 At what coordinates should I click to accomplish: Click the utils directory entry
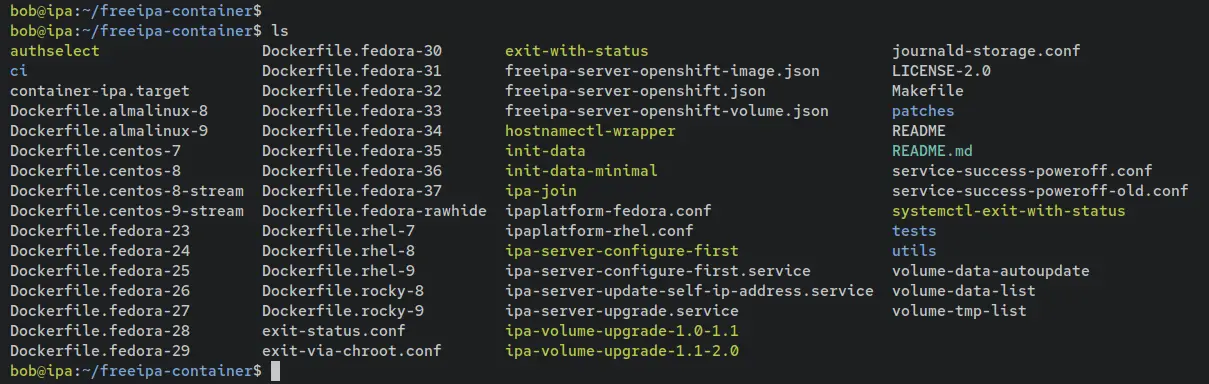pos(914,251)
